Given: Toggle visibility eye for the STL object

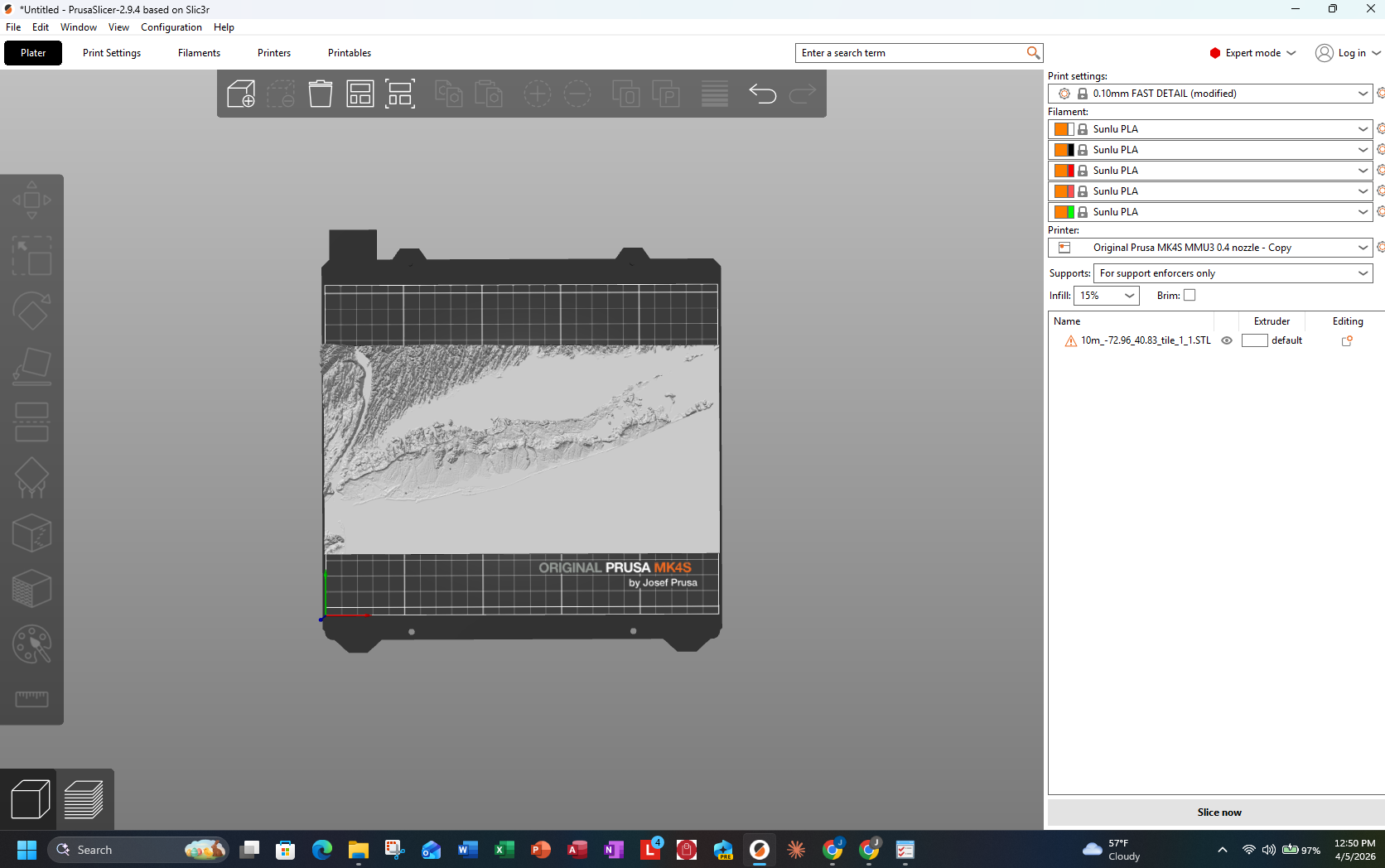Looking at the screenshot, I should point(1227,340).
